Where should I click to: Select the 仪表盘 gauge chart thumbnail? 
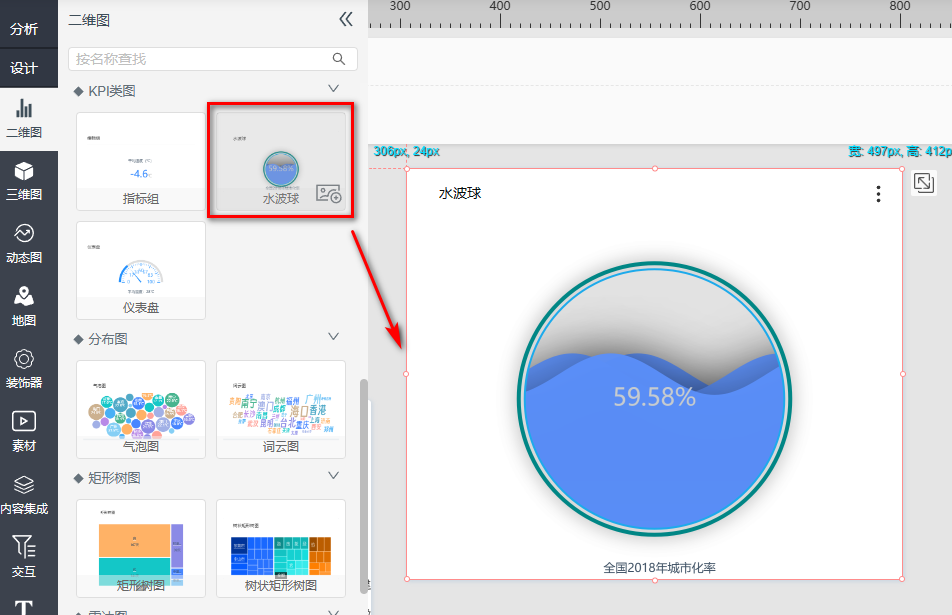pos(141,270)
